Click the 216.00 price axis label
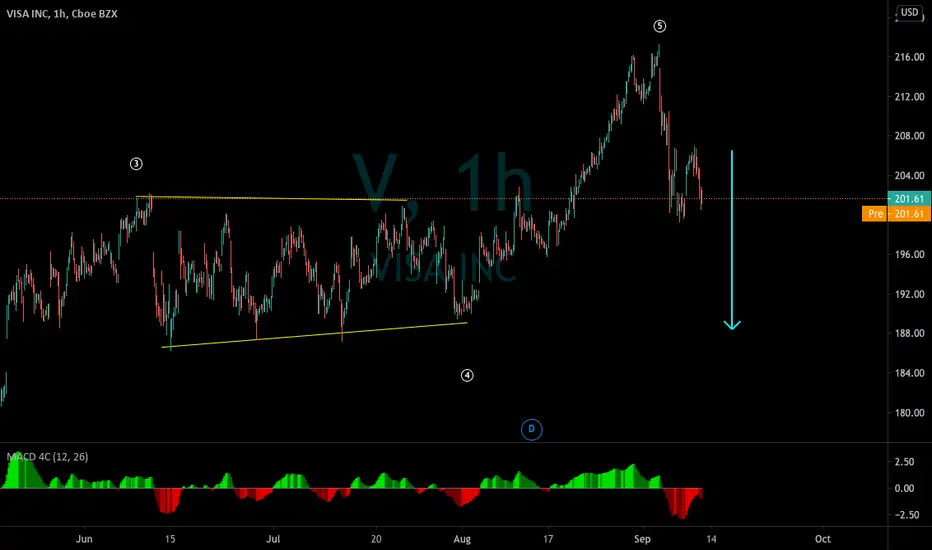The height and width of the screenshot is (550, 932). tap(909, 57)
